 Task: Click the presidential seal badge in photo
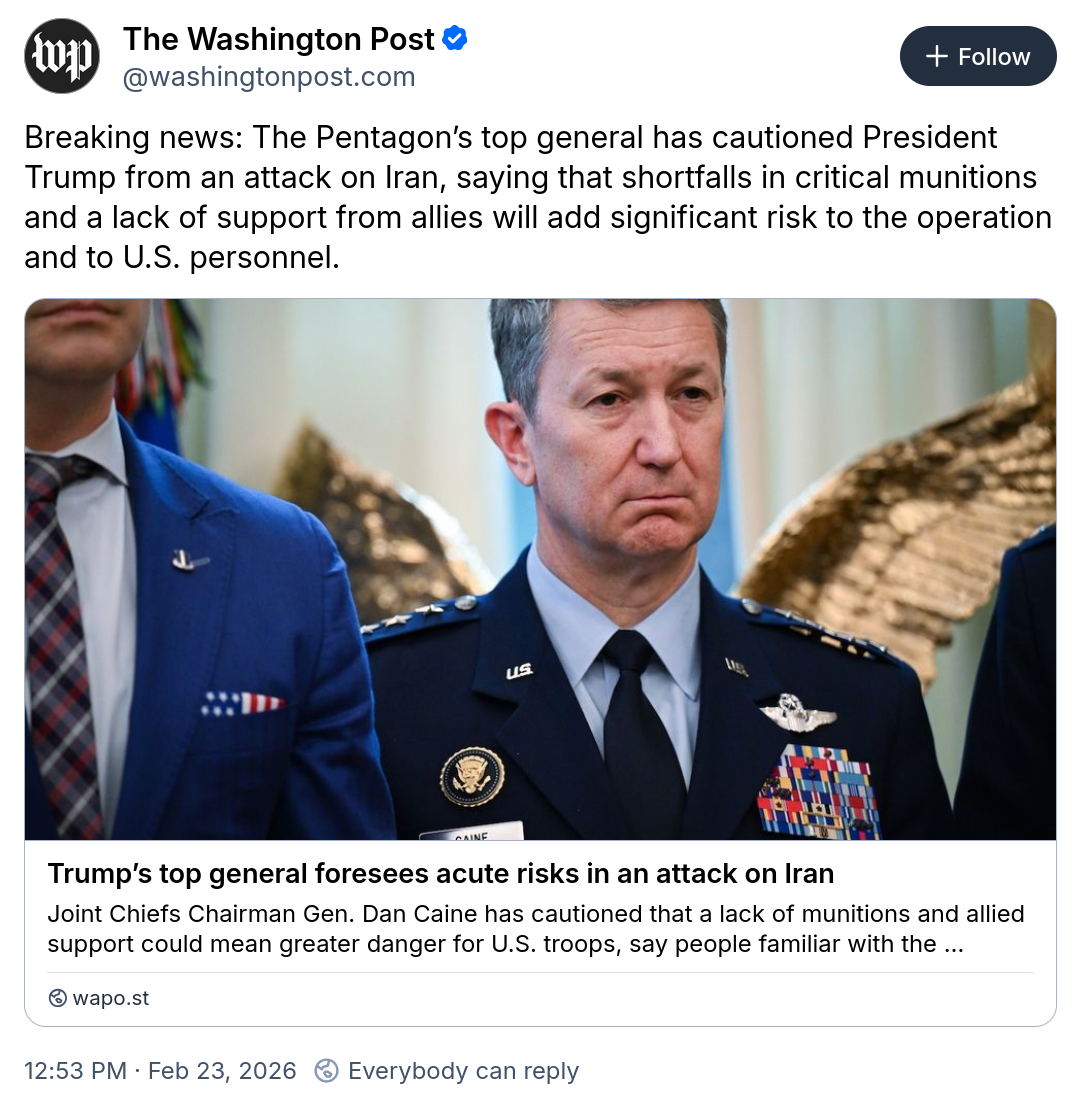click(x=472, y=776)
